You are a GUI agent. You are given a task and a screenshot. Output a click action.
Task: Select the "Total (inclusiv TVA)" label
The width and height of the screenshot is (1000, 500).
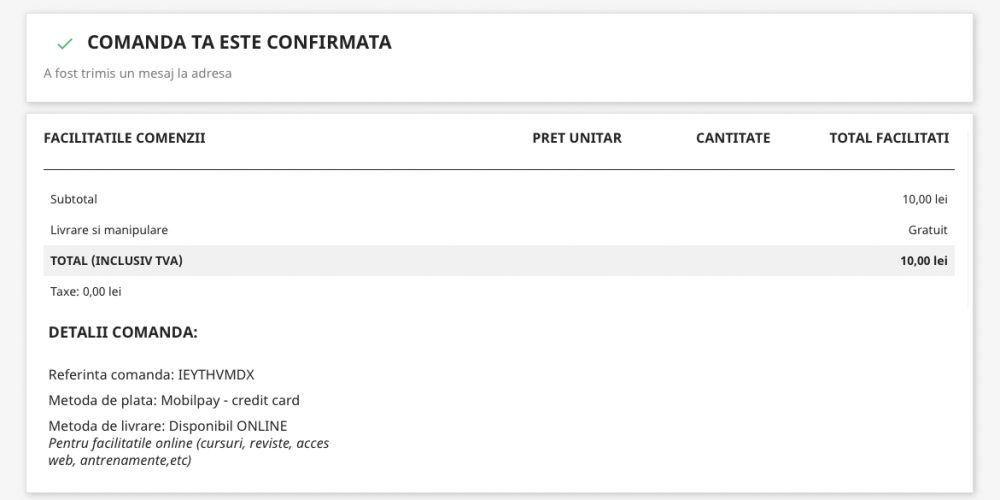click(117, 261)
